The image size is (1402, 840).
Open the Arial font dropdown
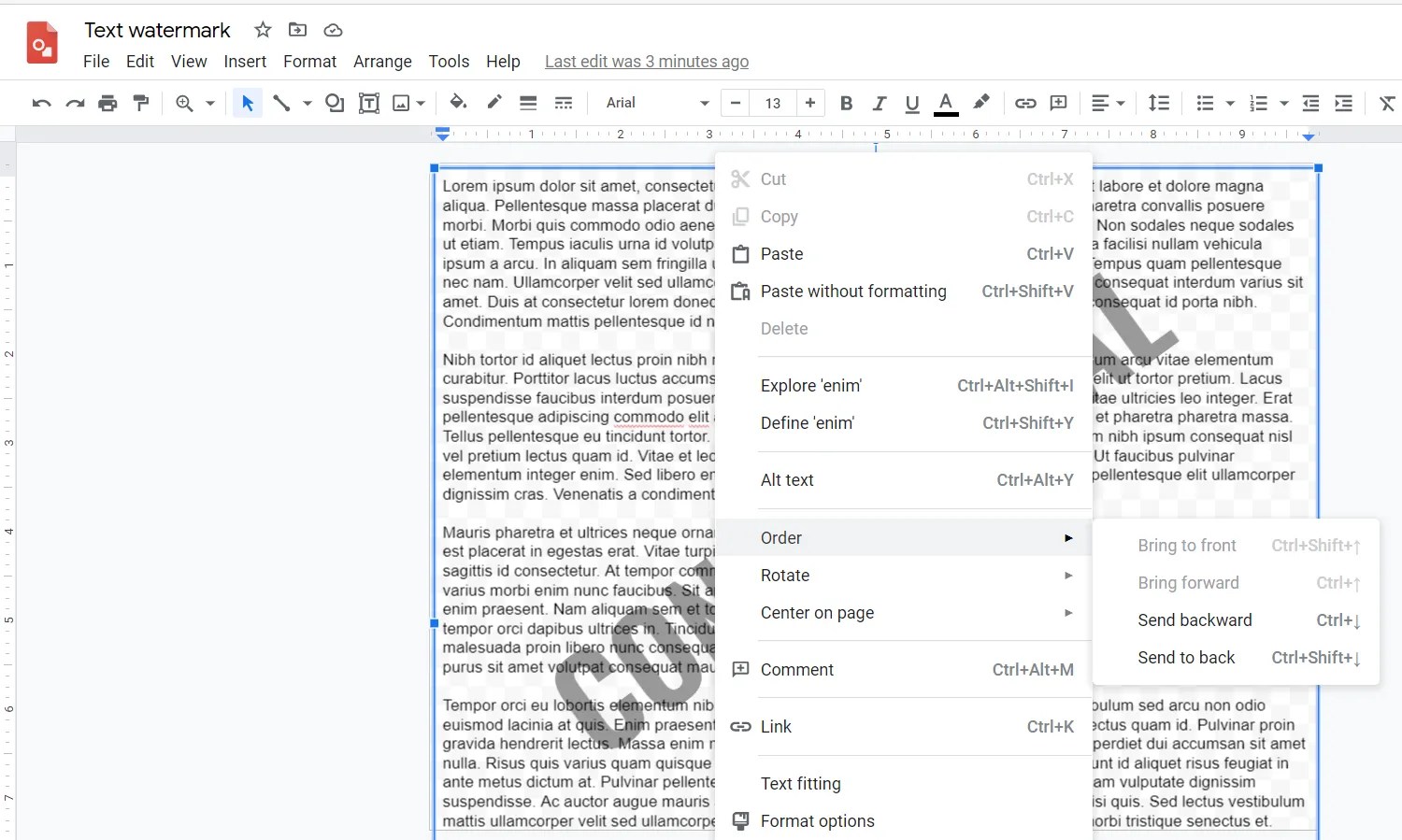657,103
